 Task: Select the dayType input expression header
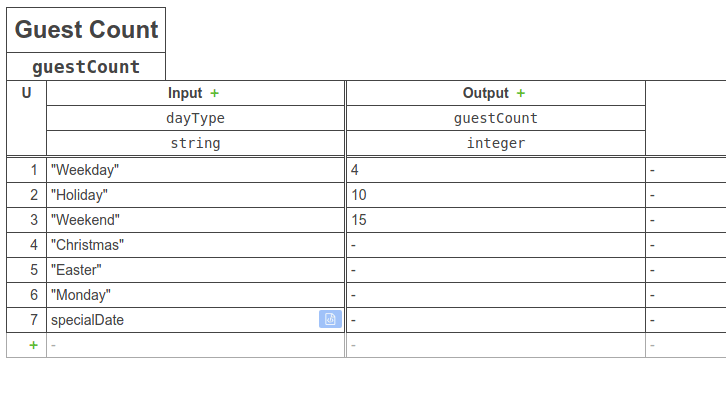[x=195, y=118]
